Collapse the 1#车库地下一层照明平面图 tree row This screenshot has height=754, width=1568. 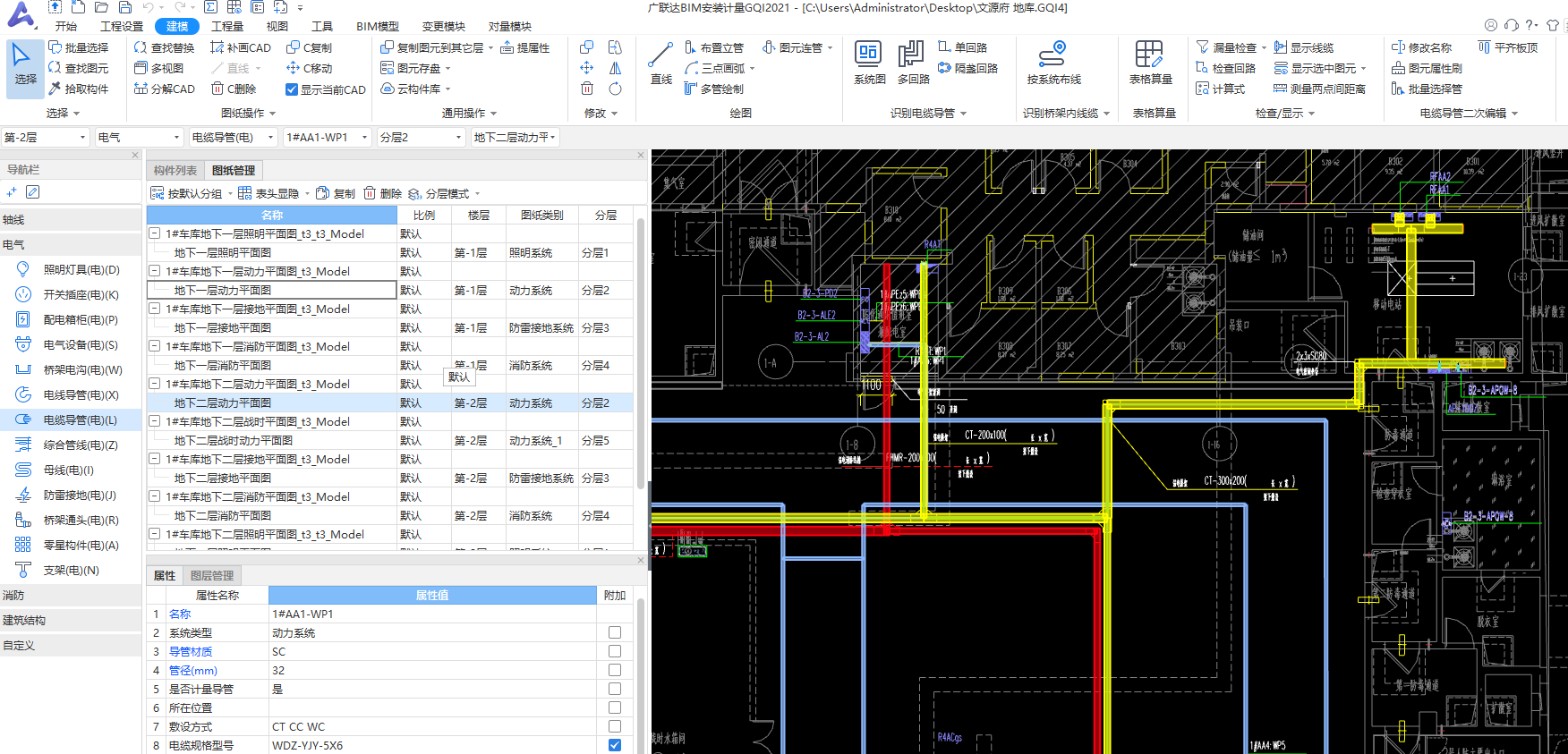[x=154, y=233]
